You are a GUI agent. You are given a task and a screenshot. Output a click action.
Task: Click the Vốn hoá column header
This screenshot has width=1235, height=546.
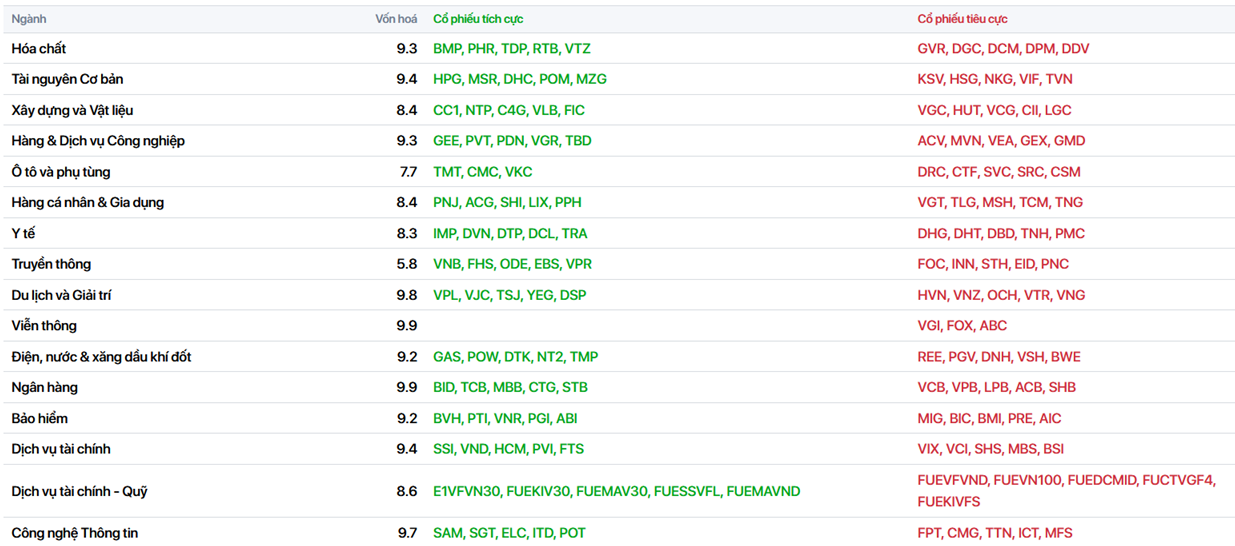point(396,19)
